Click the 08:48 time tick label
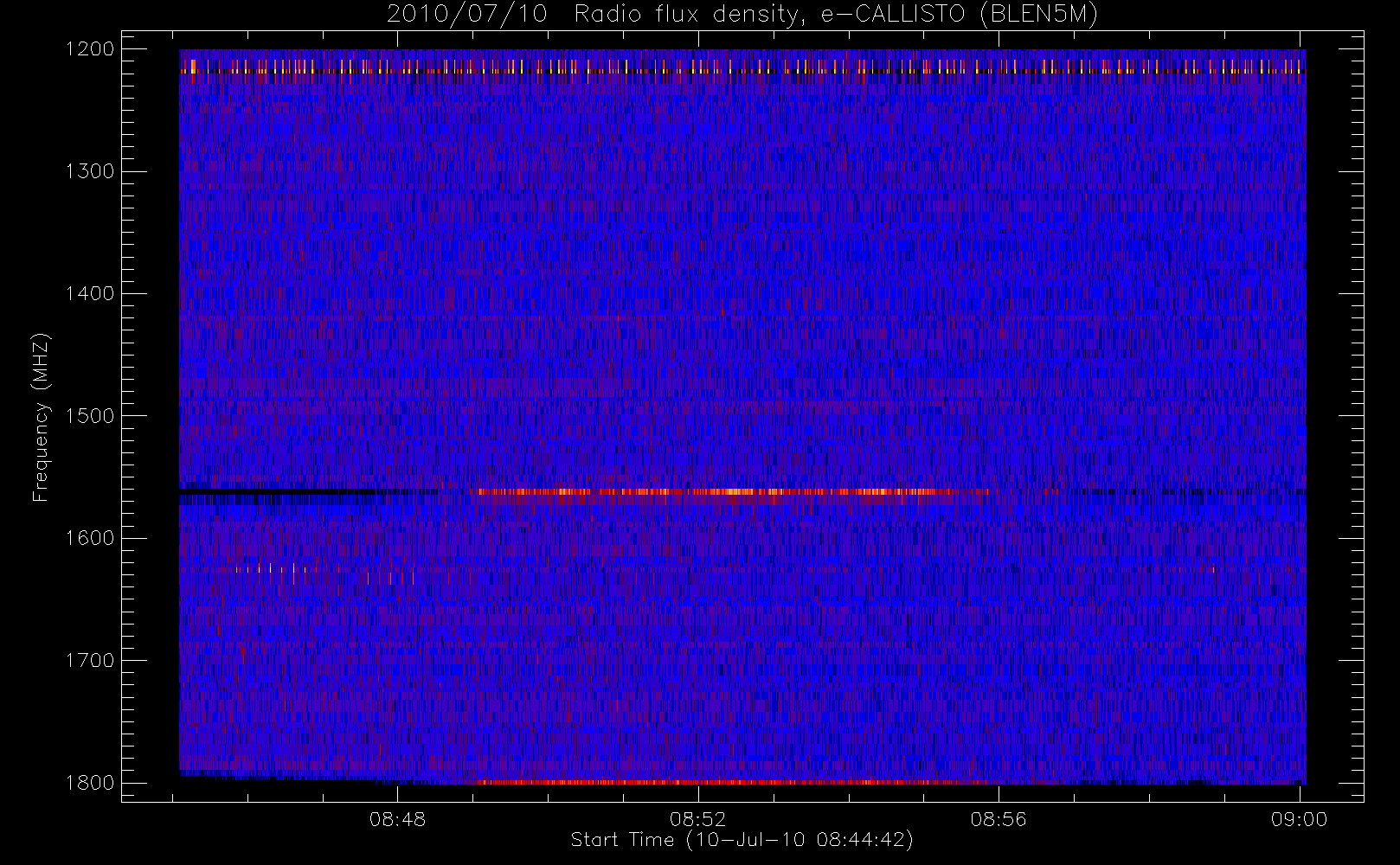 coord(397,818)
